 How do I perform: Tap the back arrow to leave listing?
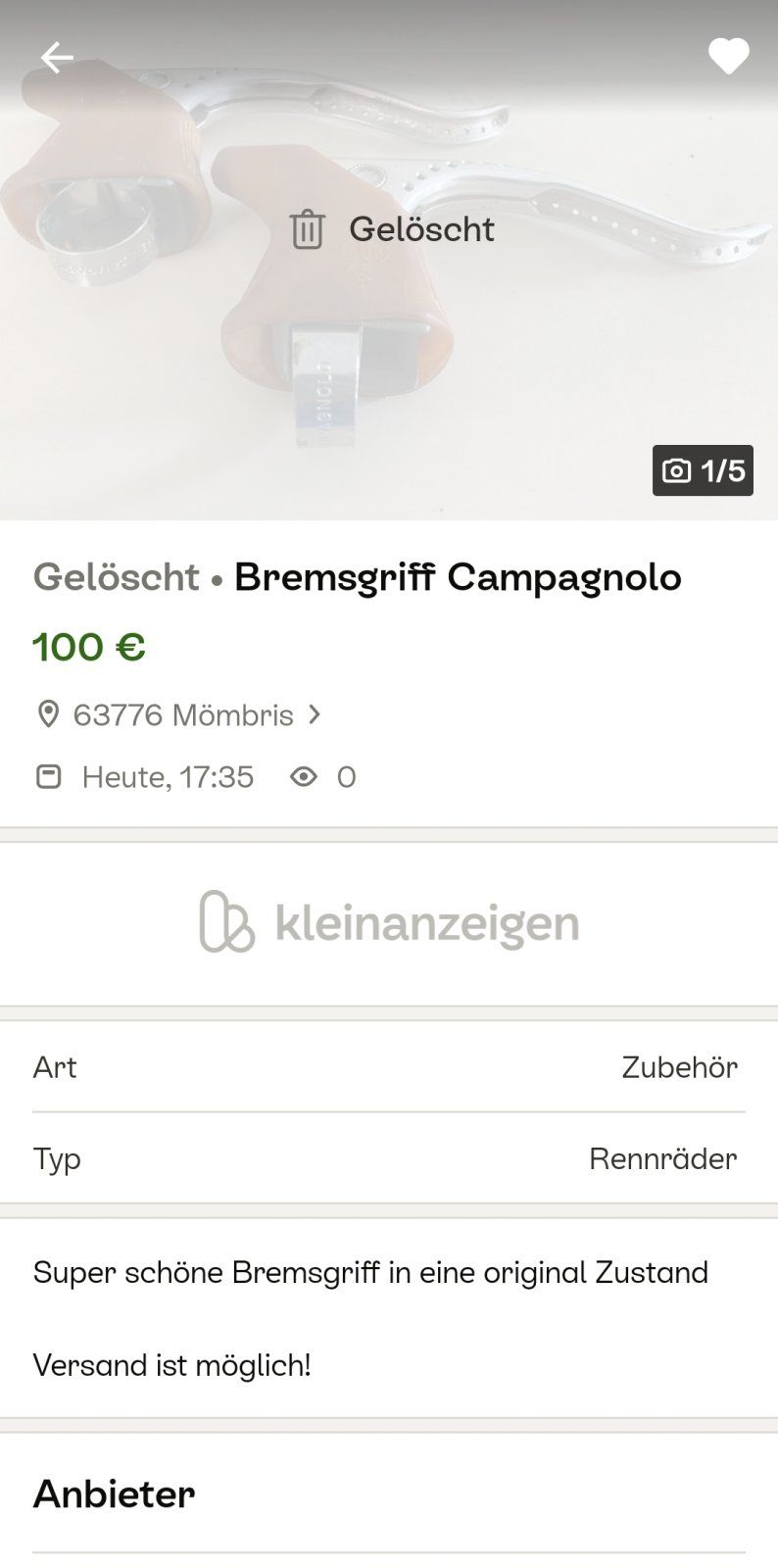[x=56, y=58]
